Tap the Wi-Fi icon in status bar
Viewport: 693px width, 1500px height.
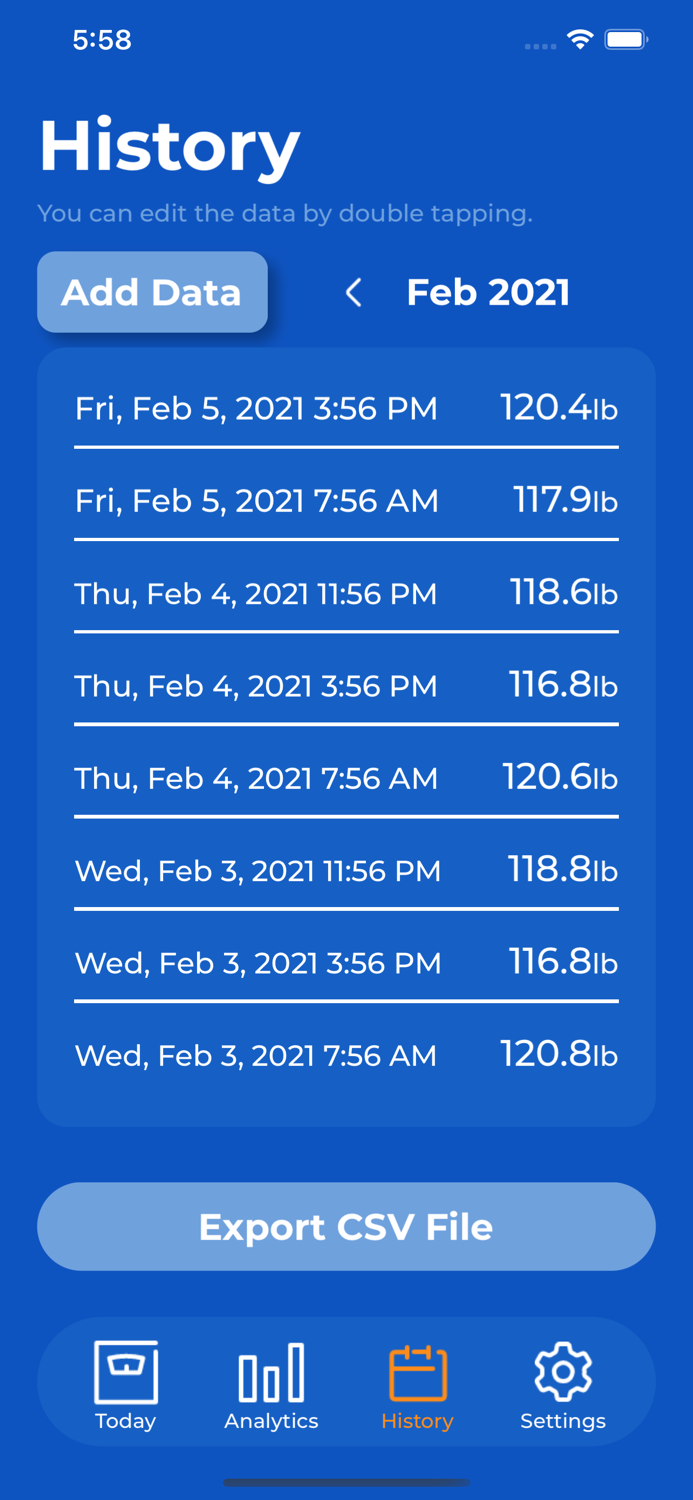pos(581,40)
